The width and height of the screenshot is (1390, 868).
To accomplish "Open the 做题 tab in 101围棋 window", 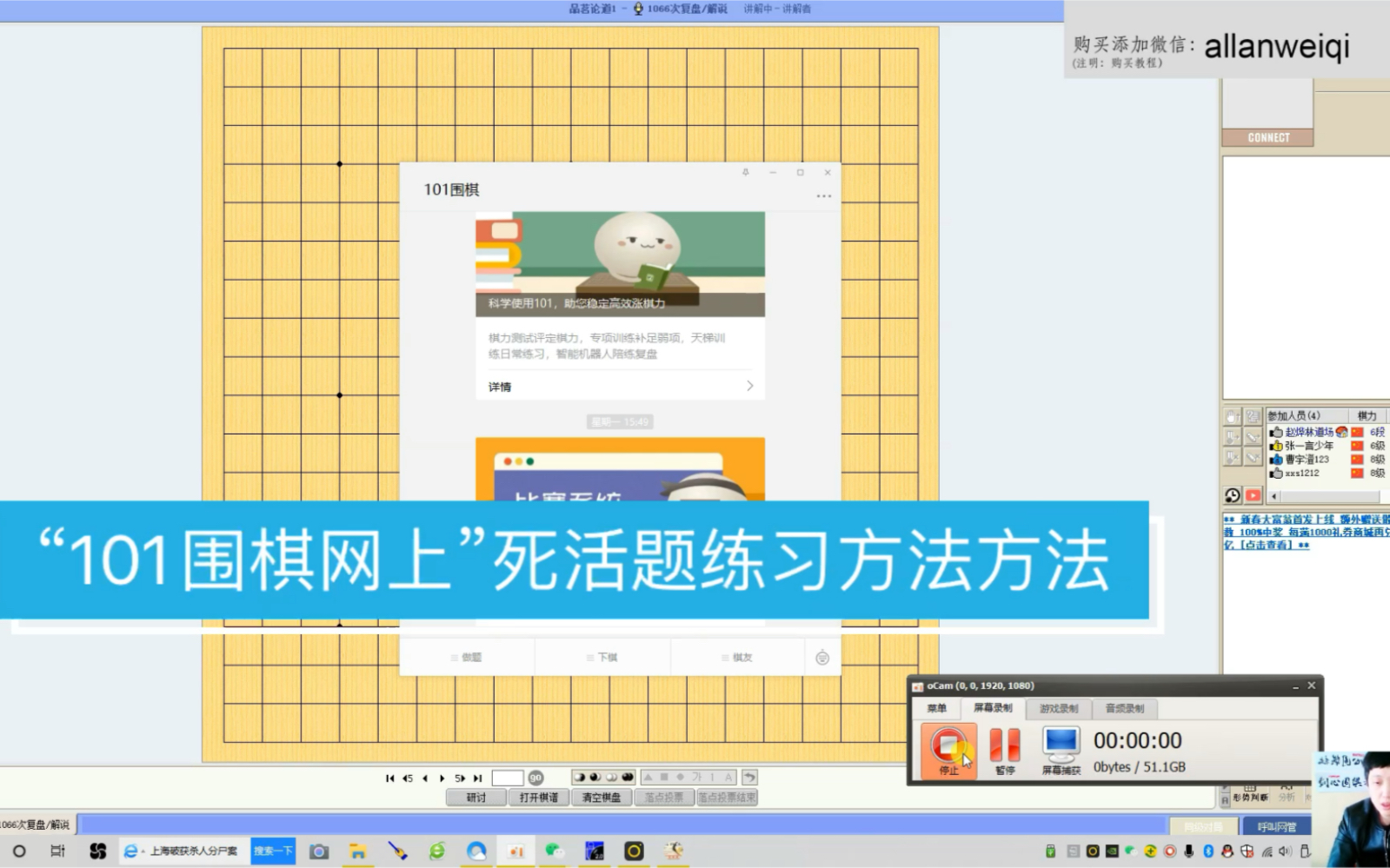I will (x=467, y=658).
